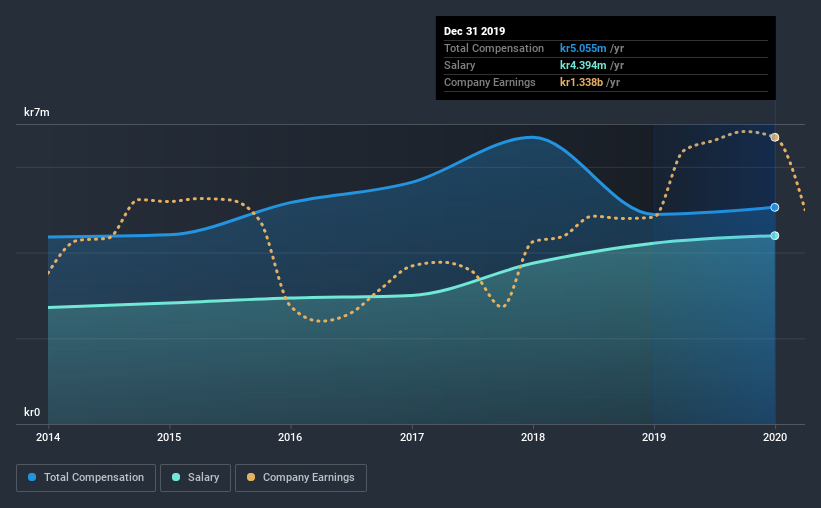The image size is (821, 508).
Task: Click the kr0 y-axis label
Action: point(32,412)
